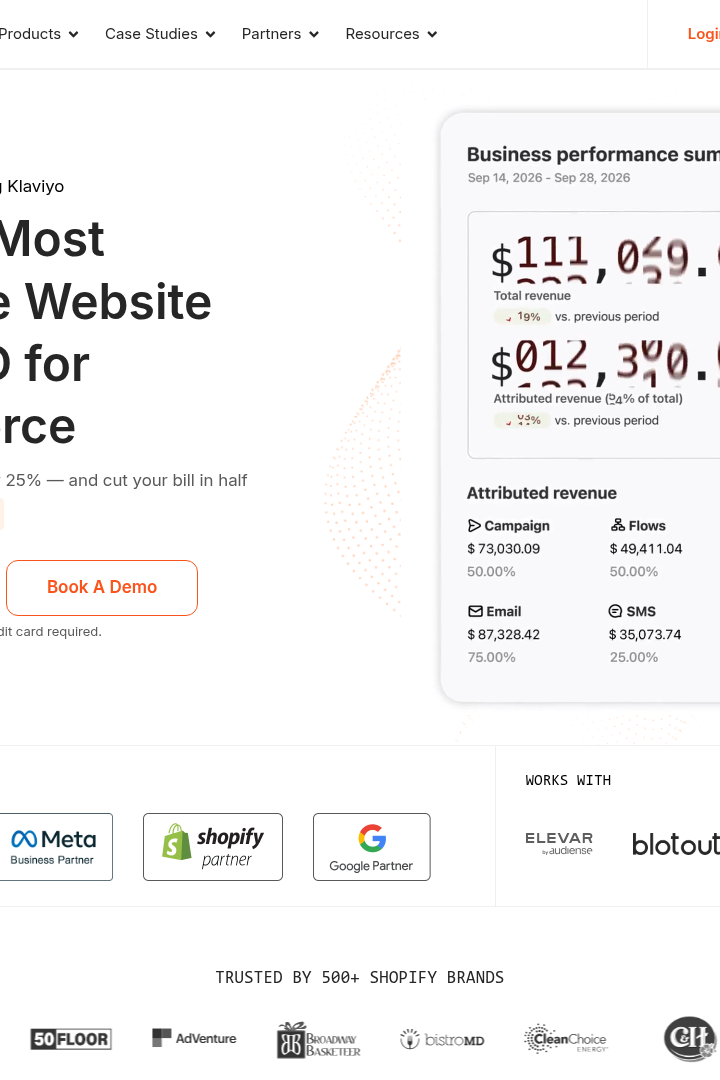This screenshot has width=720, height=1080.
Task: Click the Email envelope icon
Action: 475,611
